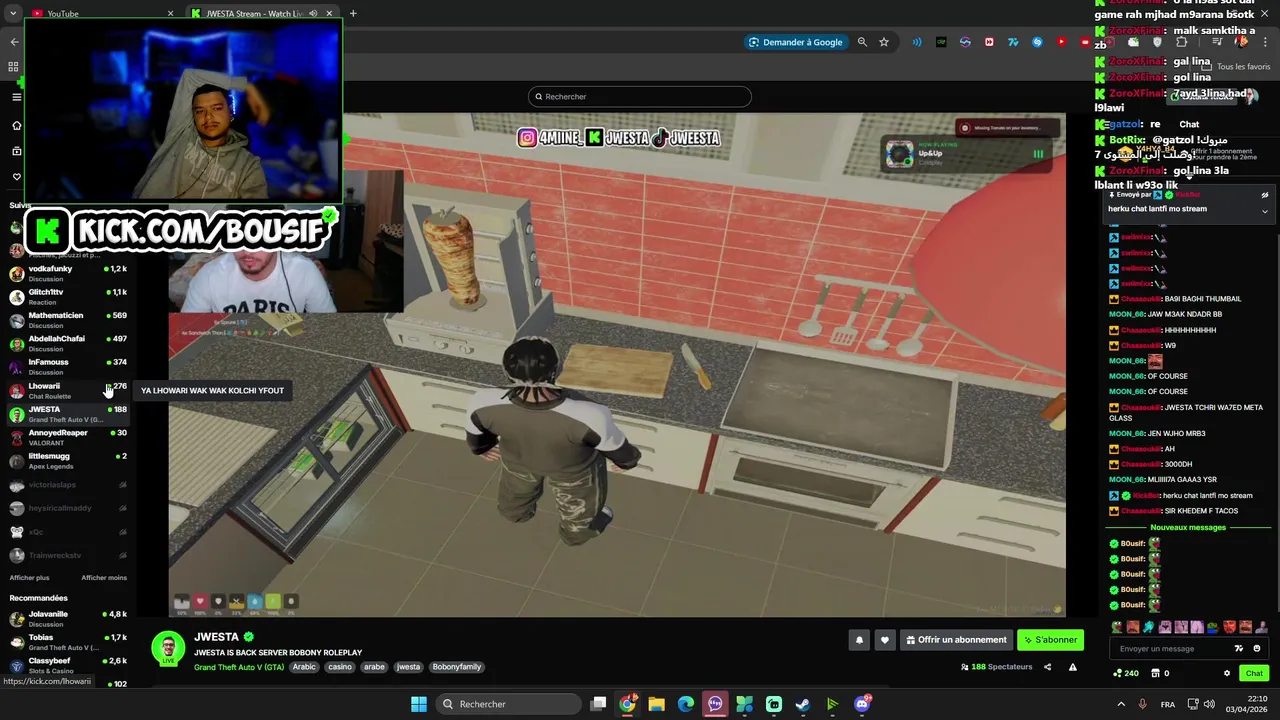
Task: Click the share stream icon
Action: pos(1047,667)
